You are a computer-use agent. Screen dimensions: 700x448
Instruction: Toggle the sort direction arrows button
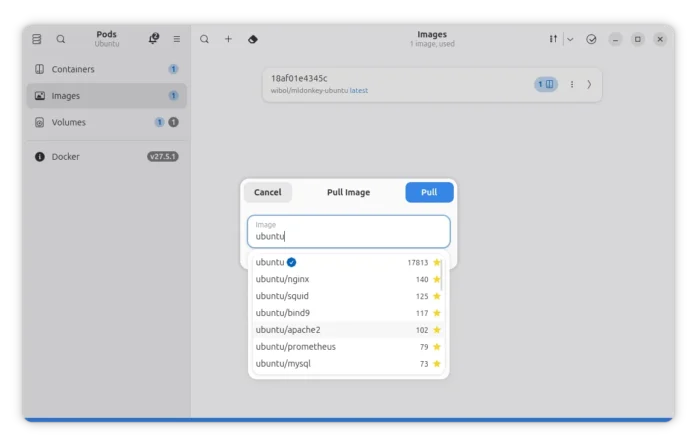click(553, 39)
